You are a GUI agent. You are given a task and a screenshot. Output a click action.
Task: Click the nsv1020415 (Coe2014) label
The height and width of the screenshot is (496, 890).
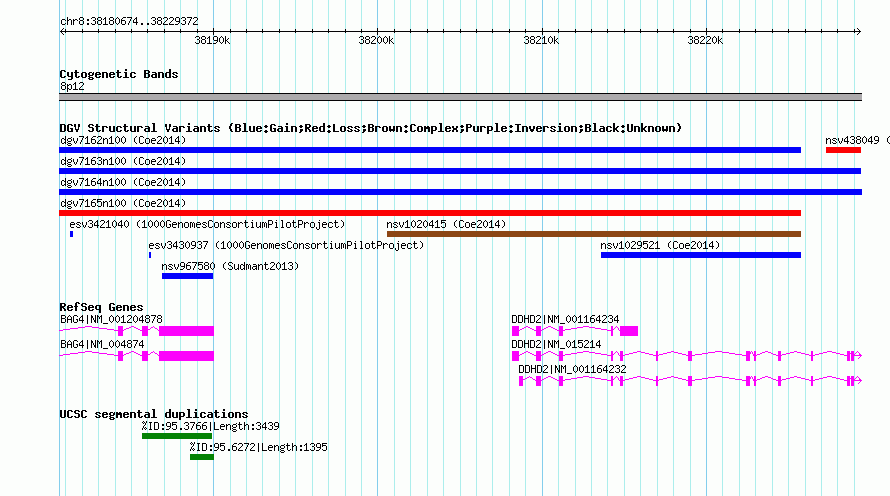click(x=446, y=224)
